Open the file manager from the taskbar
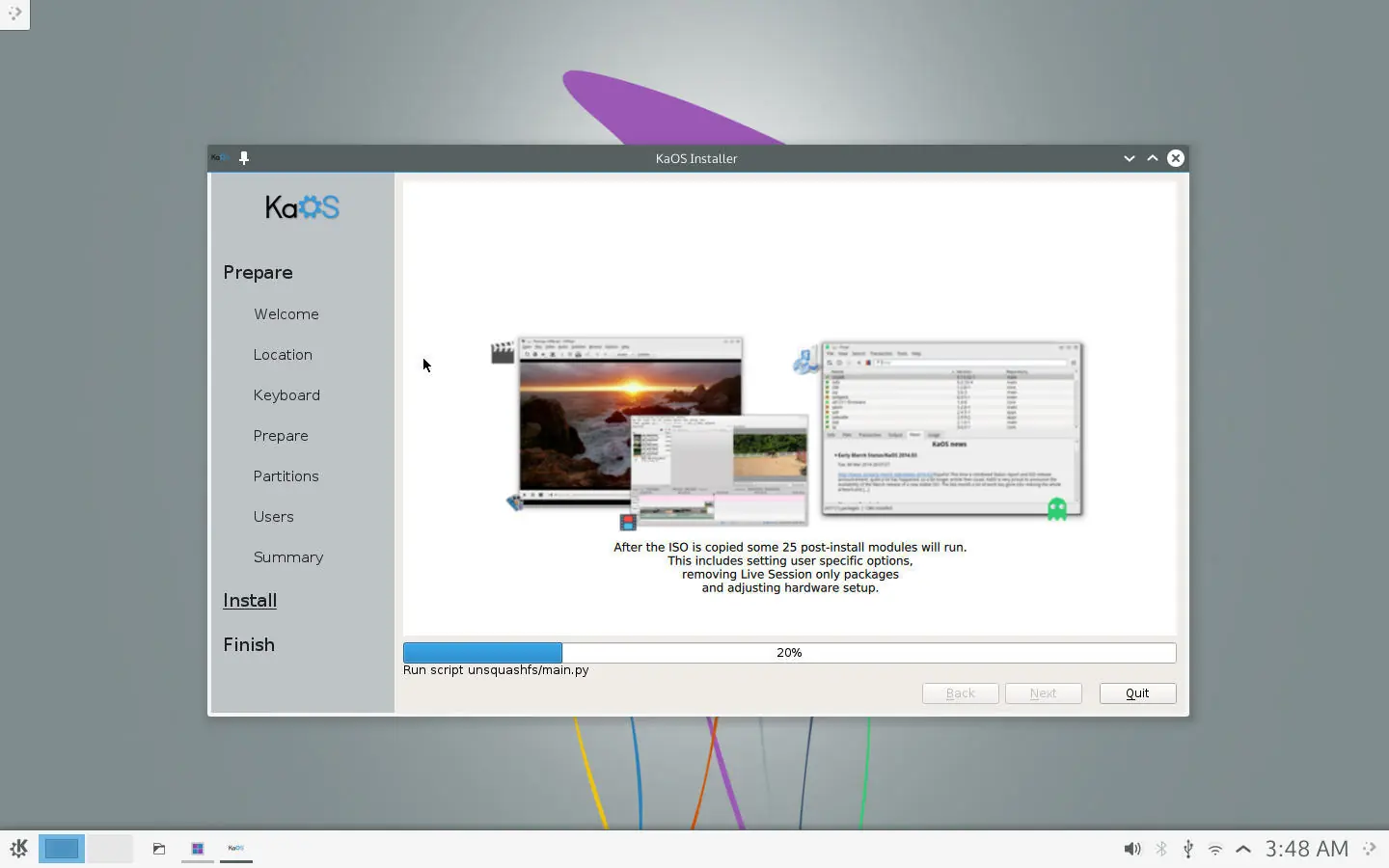This screenshot has width=1389, height=868. [159, 849]
